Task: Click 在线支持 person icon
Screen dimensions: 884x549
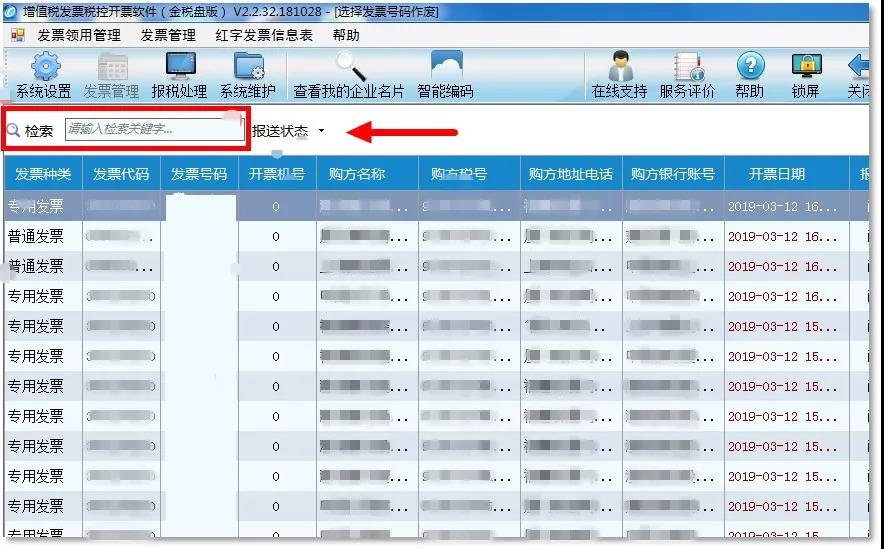Action: pos(619,68)
